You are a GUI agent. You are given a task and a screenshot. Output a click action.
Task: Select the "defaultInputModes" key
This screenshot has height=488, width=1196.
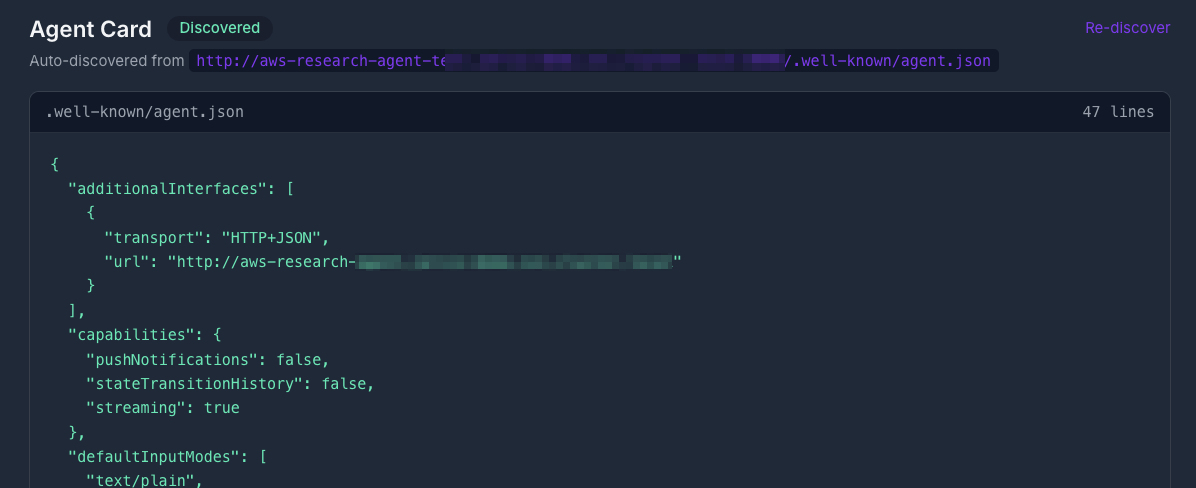(x=157, y=457)
